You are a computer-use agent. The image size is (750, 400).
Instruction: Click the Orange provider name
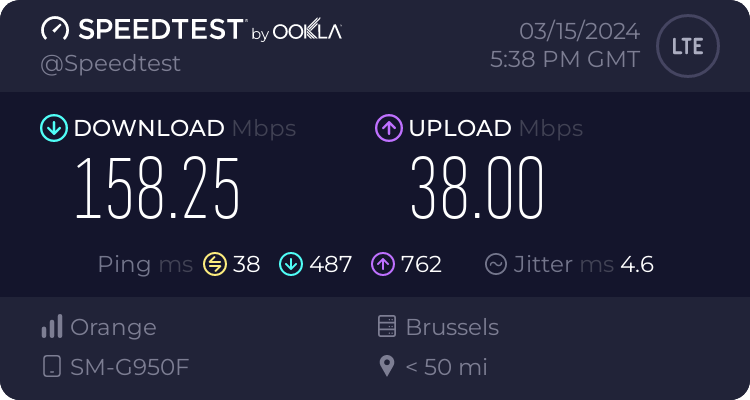pos(113,327)
